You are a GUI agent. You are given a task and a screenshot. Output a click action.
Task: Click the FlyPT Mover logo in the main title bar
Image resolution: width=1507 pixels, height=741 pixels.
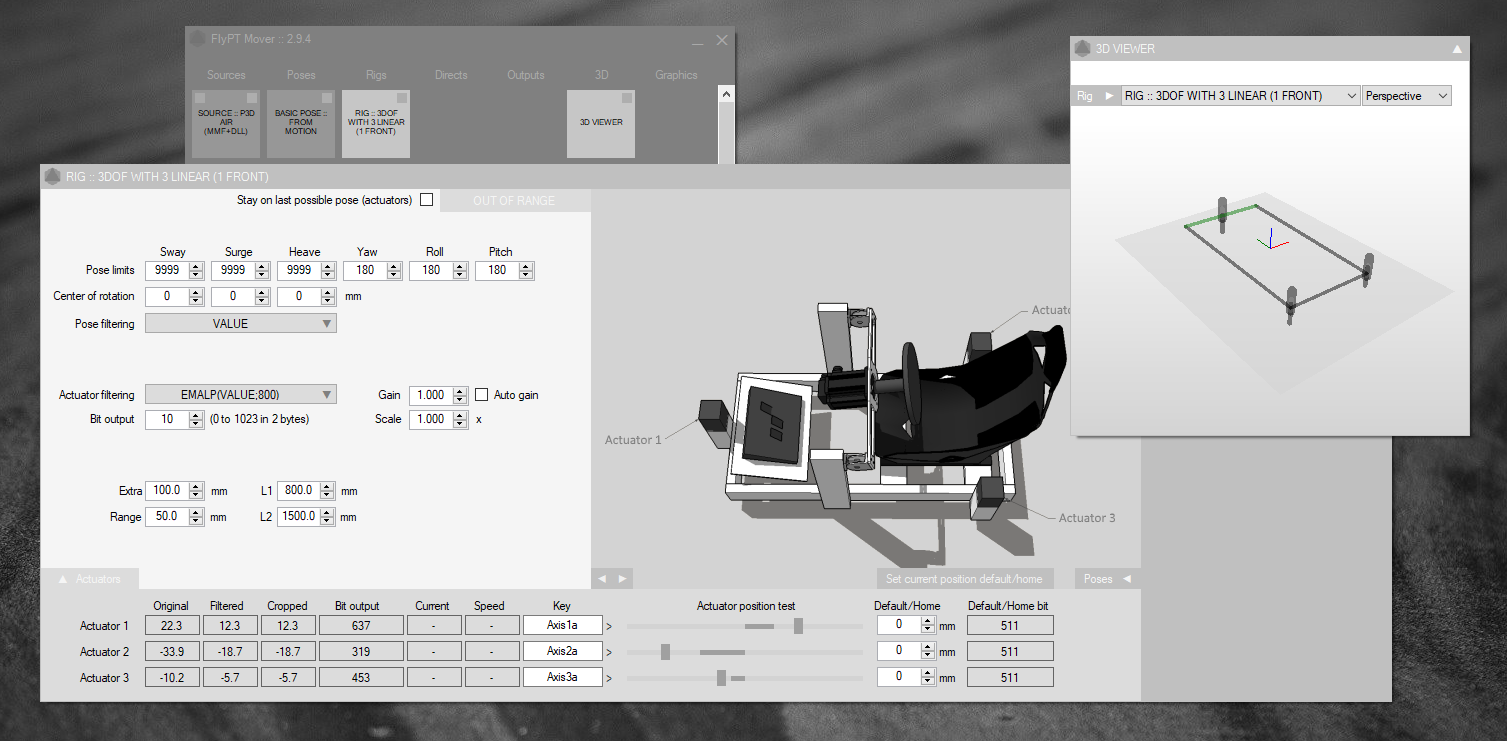196,39
